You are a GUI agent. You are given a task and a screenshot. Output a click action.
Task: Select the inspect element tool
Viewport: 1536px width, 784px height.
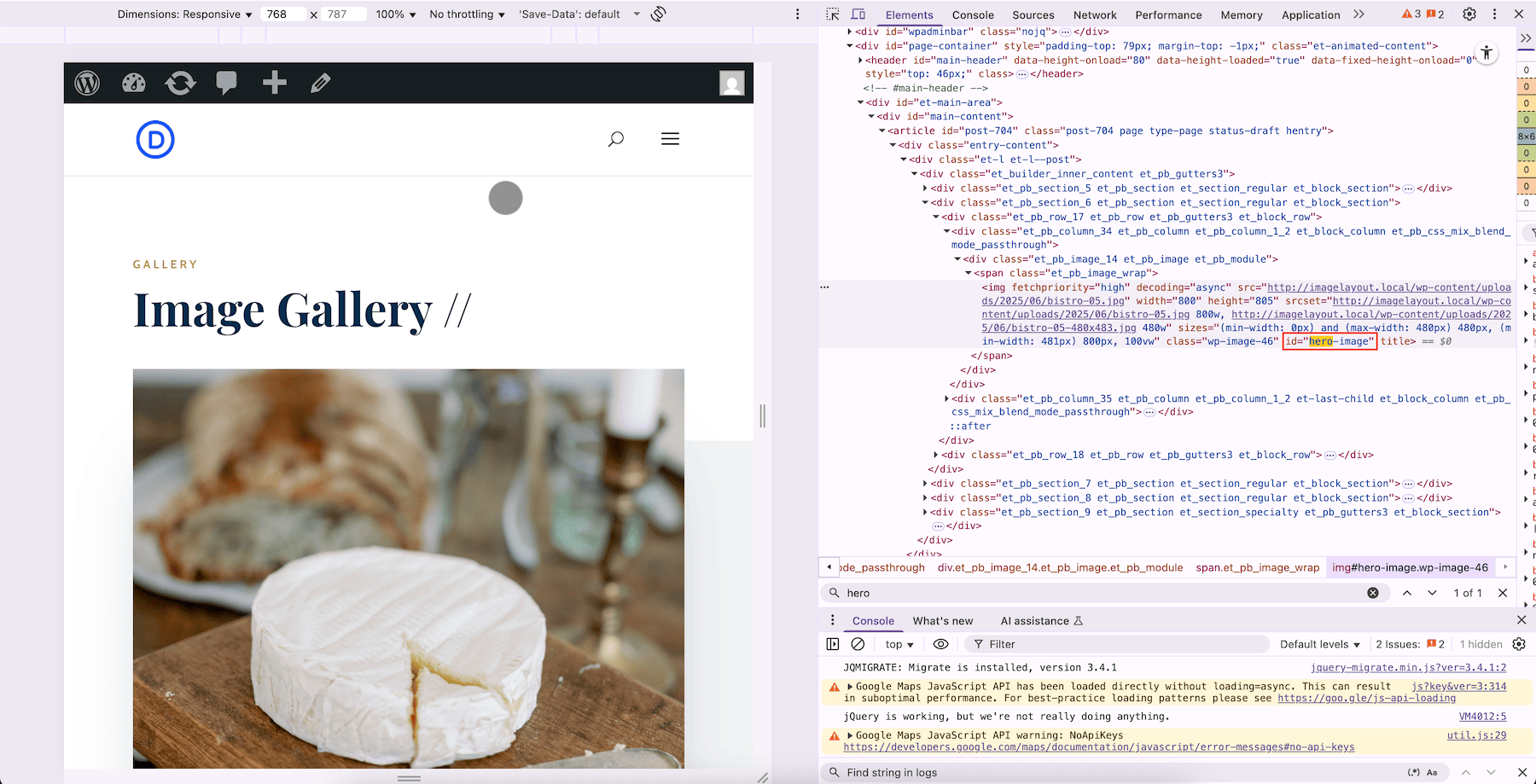click(833, 14)
